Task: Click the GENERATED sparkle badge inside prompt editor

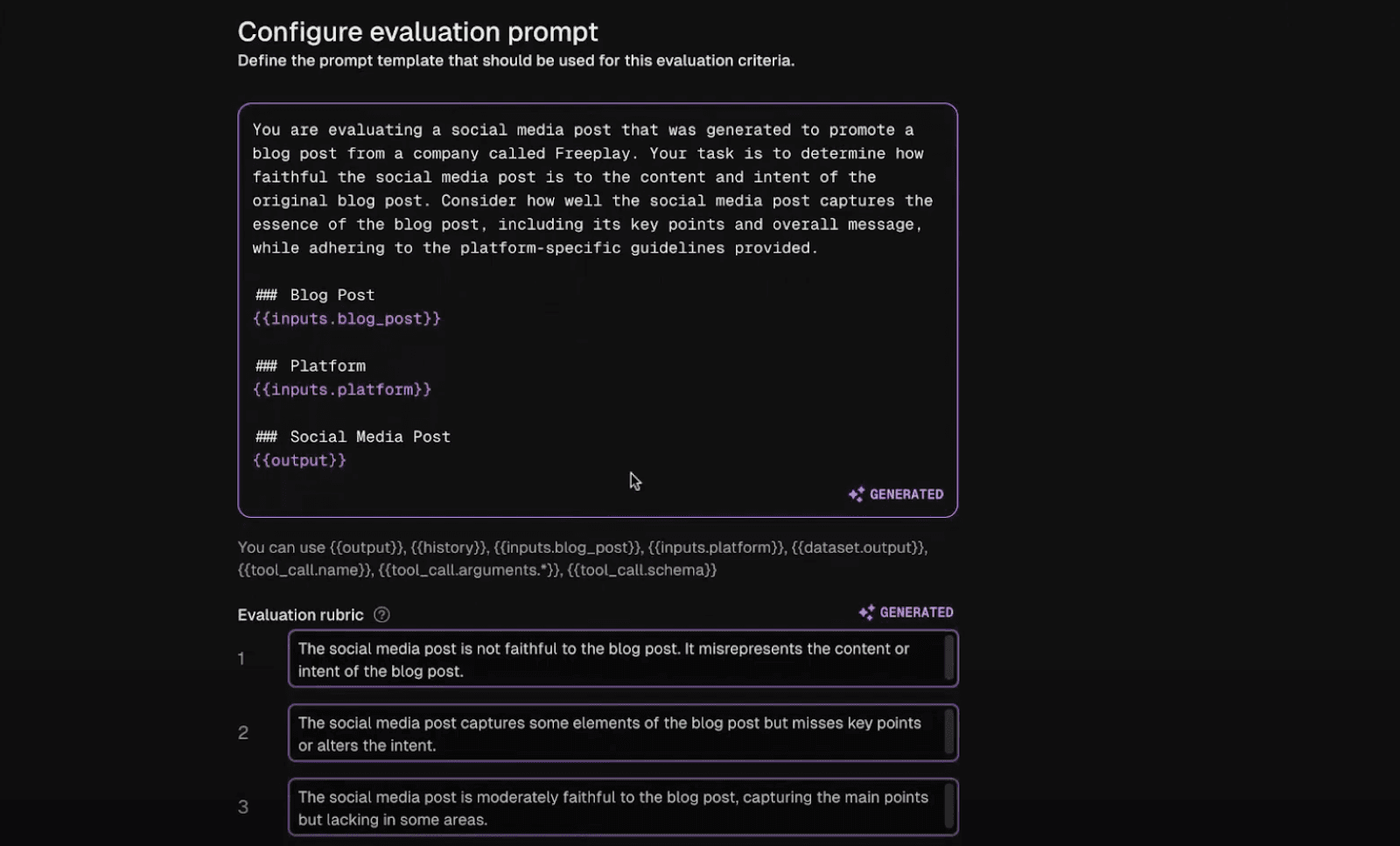Action: [896, 494]
